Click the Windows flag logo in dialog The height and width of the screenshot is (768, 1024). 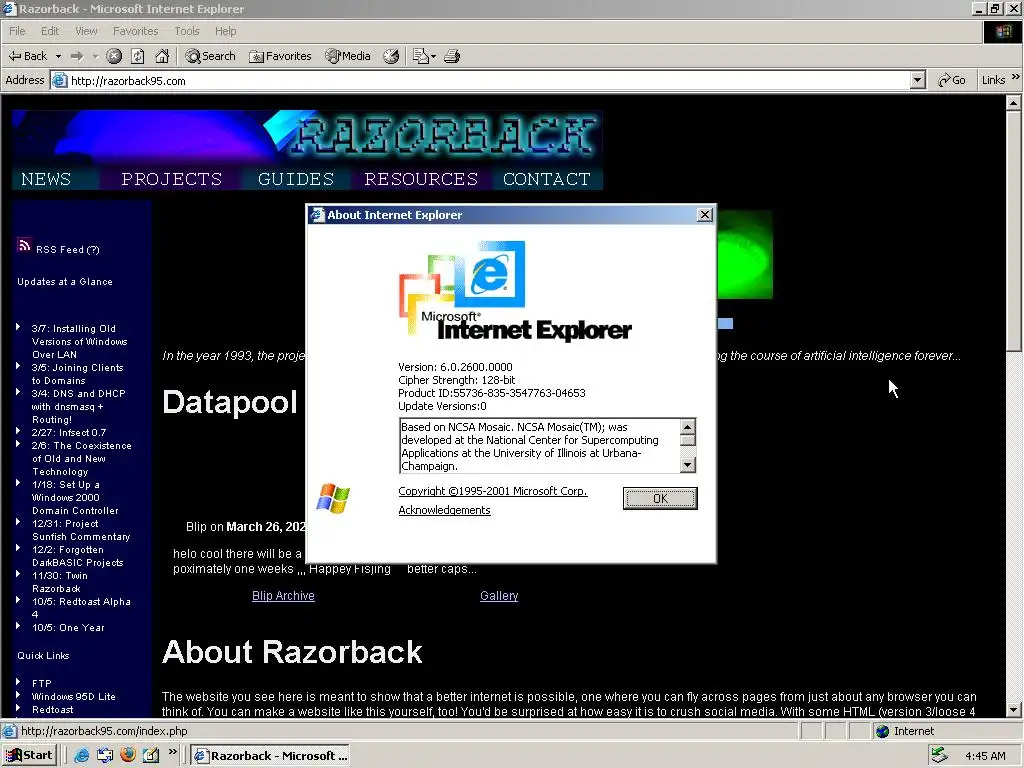[x=333, y=498]
